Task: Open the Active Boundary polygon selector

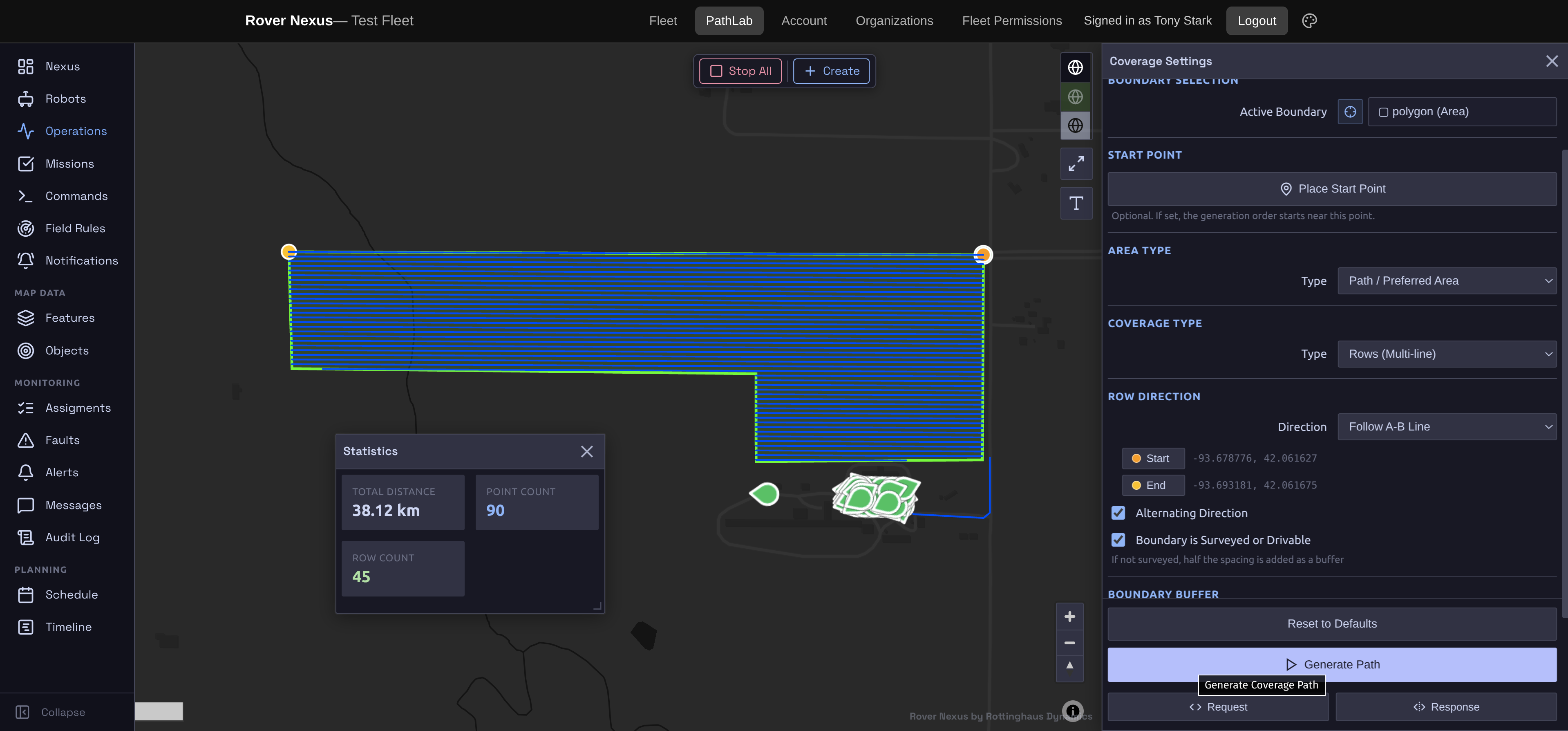Action: click(x=1462, y=112)
